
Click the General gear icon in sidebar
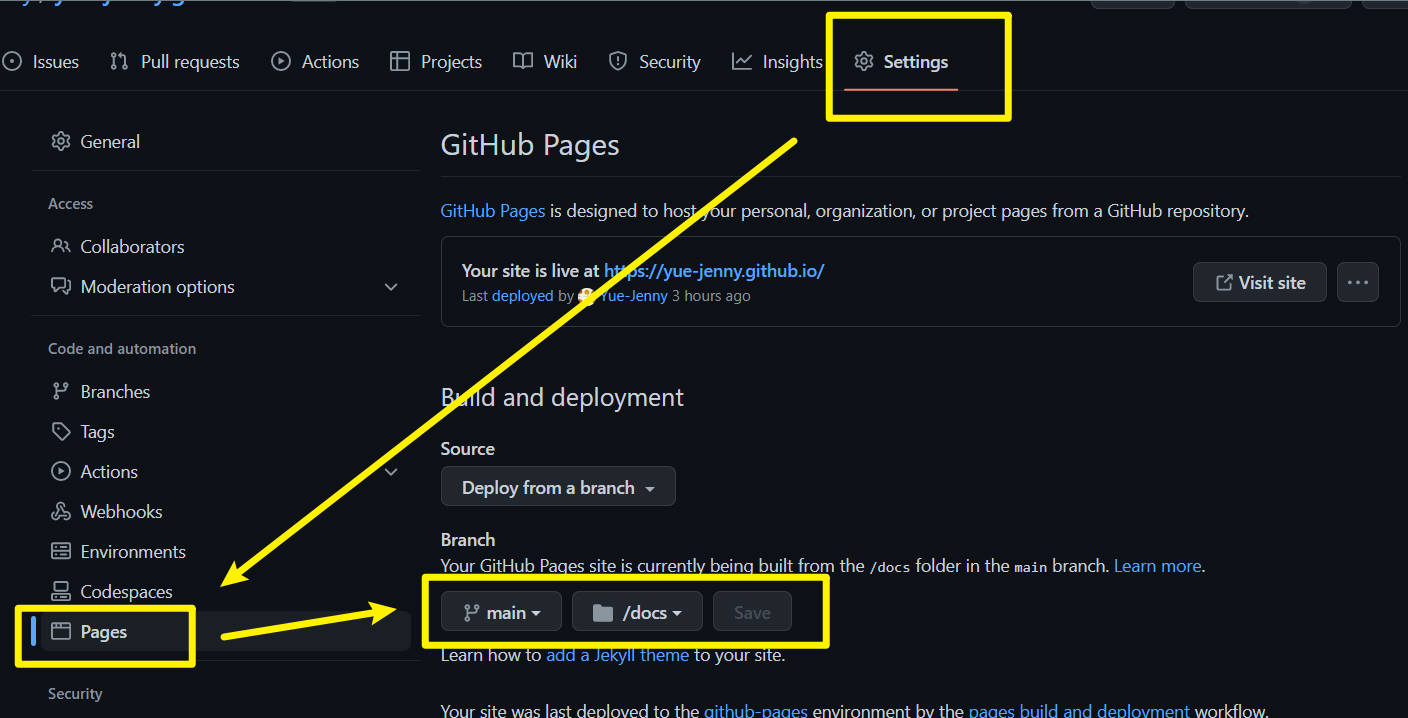tap(61, 141)
